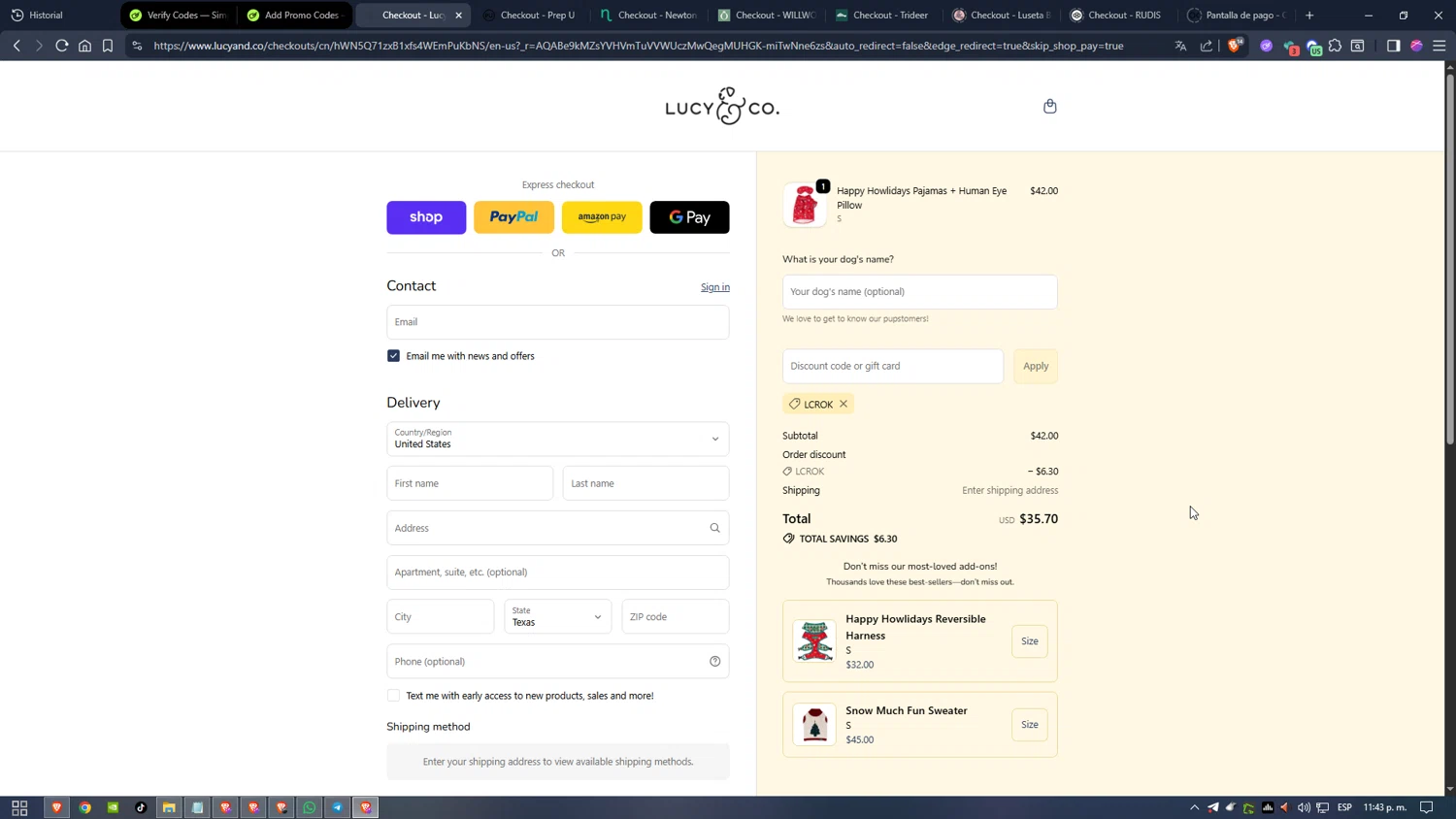Open the extension with red 3 badge
The image size is (1456, 819).
(x=1290, y=47)
